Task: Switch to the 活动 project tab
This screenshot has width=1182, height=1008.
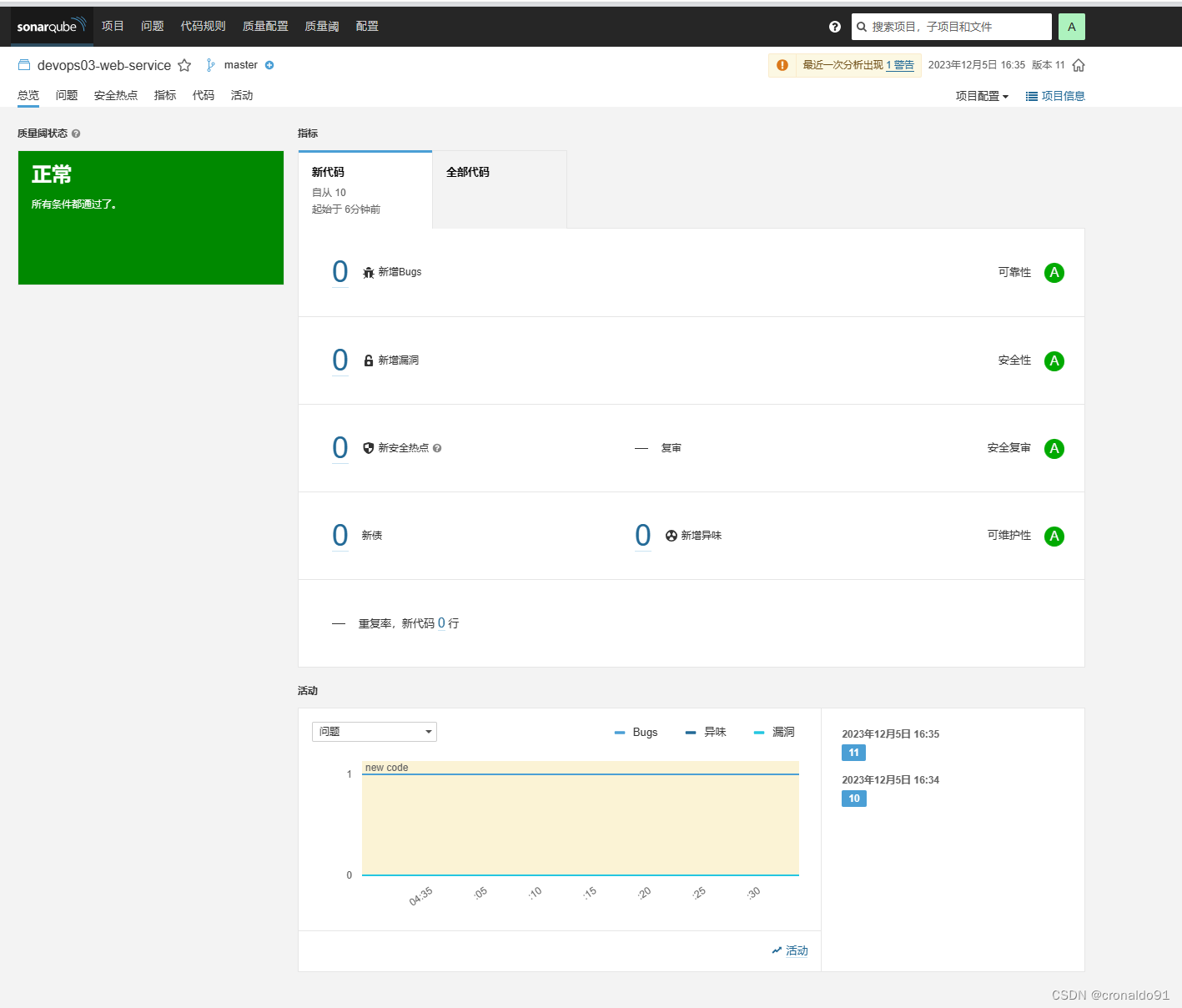Action: 242,95
